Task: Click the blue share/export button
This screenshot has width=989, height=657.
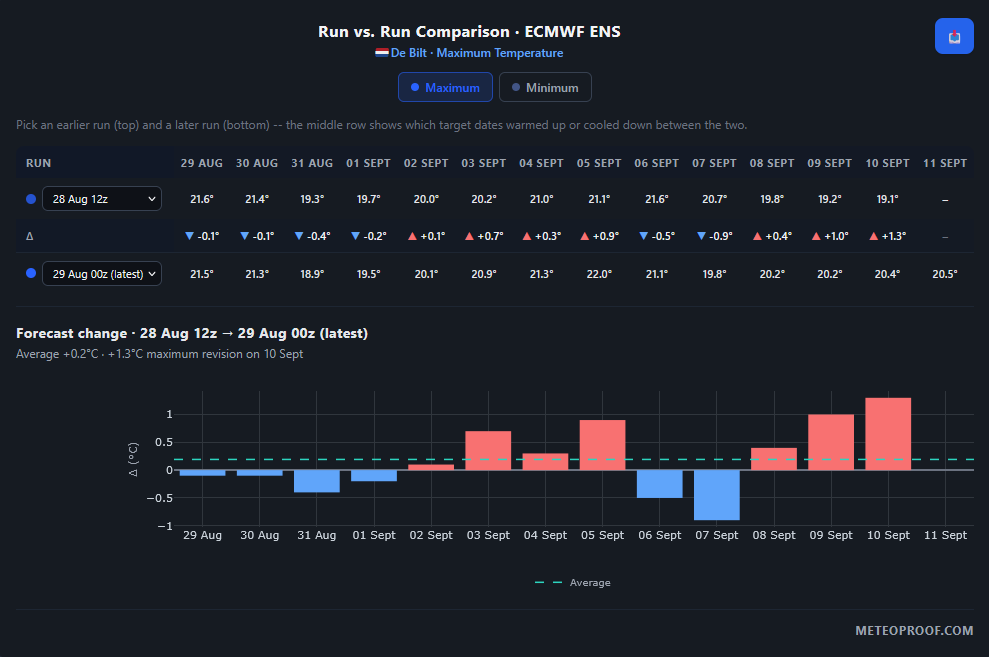Action: click(x=954, y=36)
